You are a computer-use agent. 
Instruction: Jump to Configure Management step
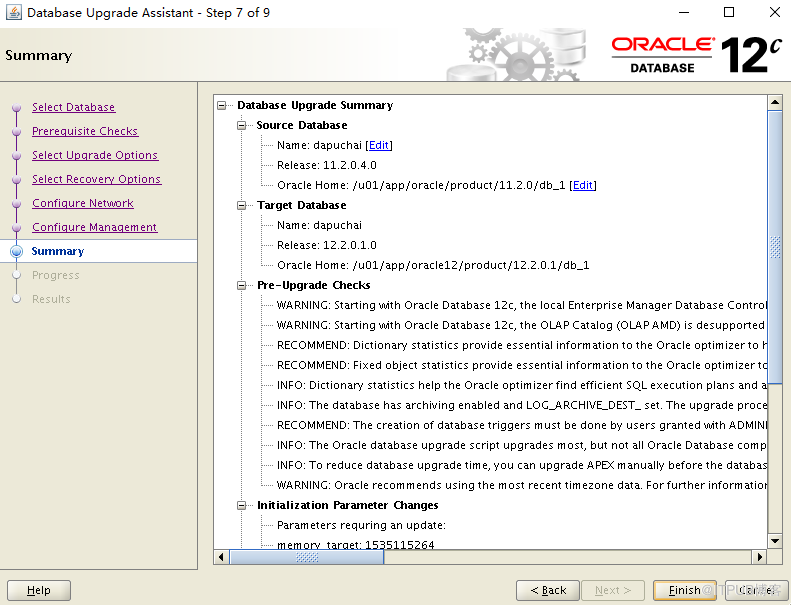click(94, 227)
